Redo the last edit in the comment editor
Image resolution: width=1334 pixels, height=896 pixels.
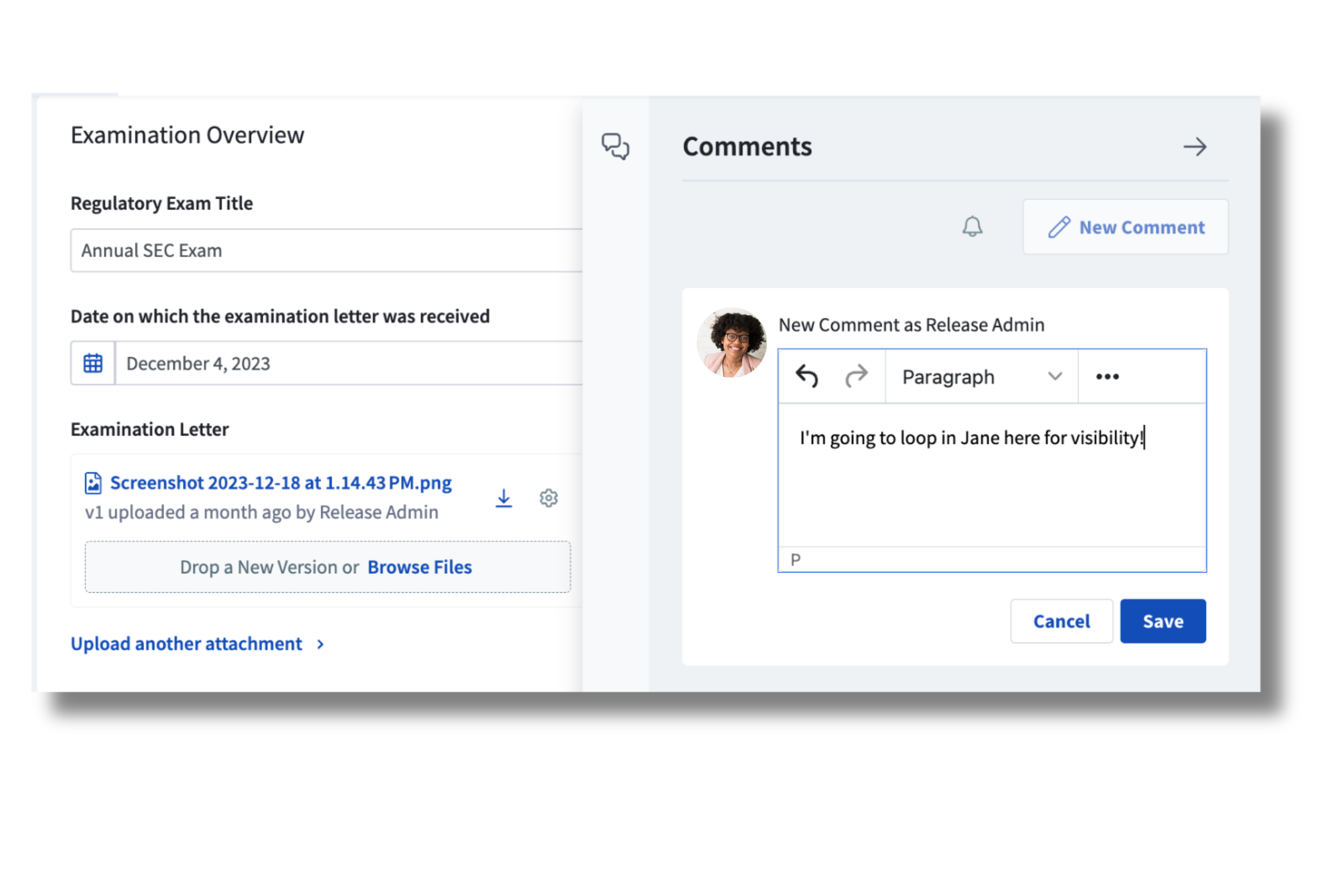pos(856,376)
